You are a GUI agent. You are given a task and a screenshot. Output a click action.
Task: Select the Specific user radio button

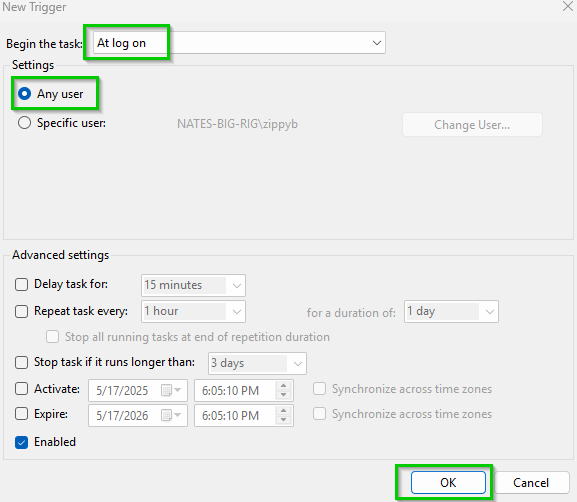(x=25, y=123)
